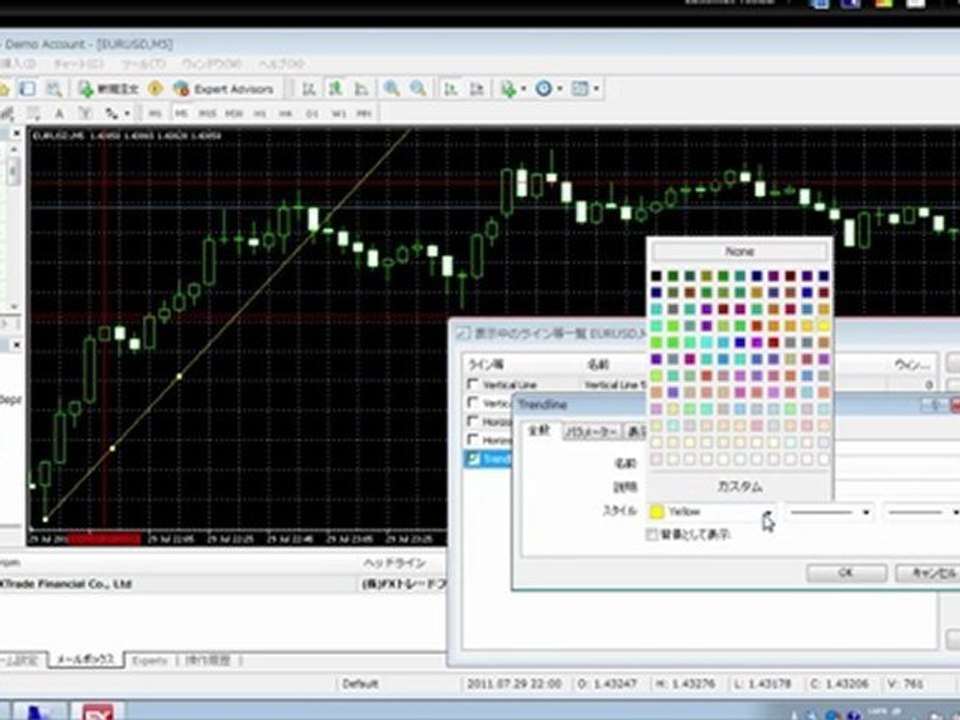Open the New Order (新規注文) button
This screenshot has height=720, width=960.
point(110,89)
